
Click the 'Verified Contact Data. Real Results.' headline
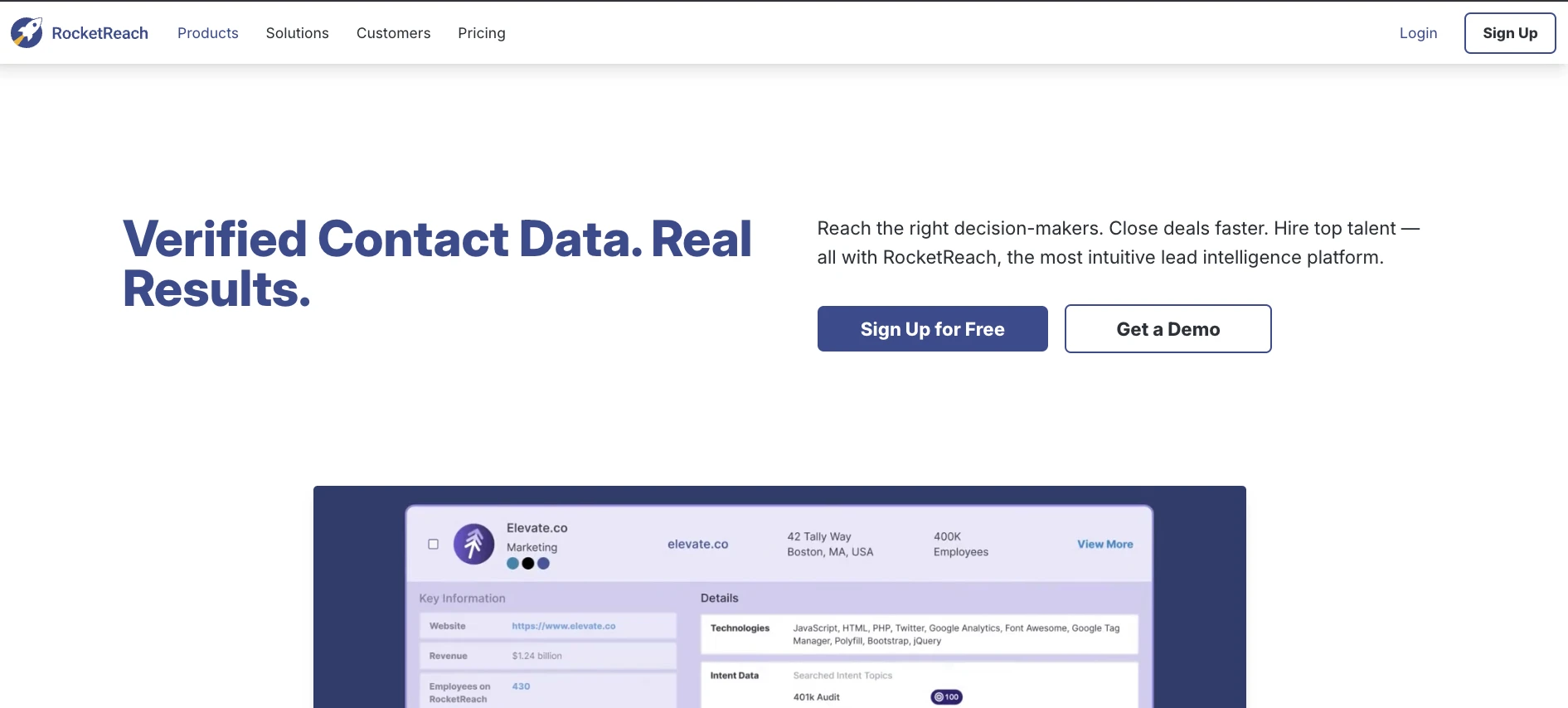coord(438,264)
